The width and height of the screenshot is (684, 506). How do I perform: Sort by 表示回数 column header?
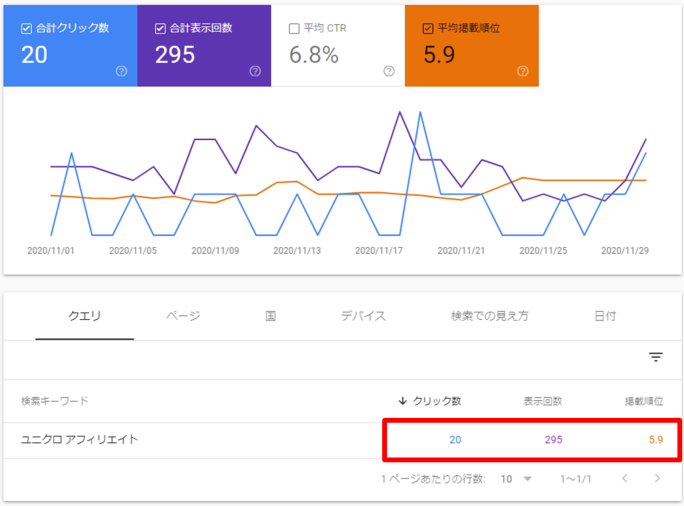(543, 401)
